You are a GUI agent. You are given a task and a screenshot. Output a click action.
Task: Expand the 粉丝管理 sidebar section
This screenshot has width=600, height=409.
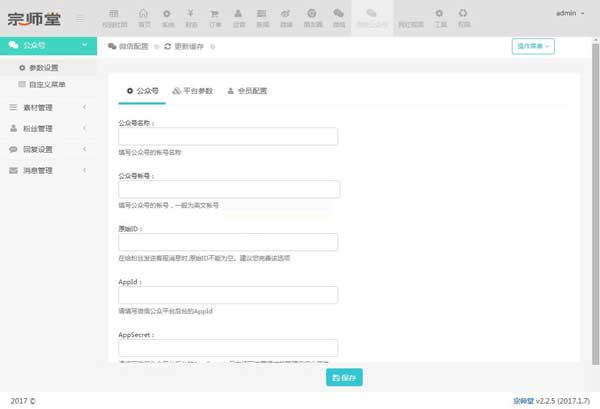[x=46, y=128]
